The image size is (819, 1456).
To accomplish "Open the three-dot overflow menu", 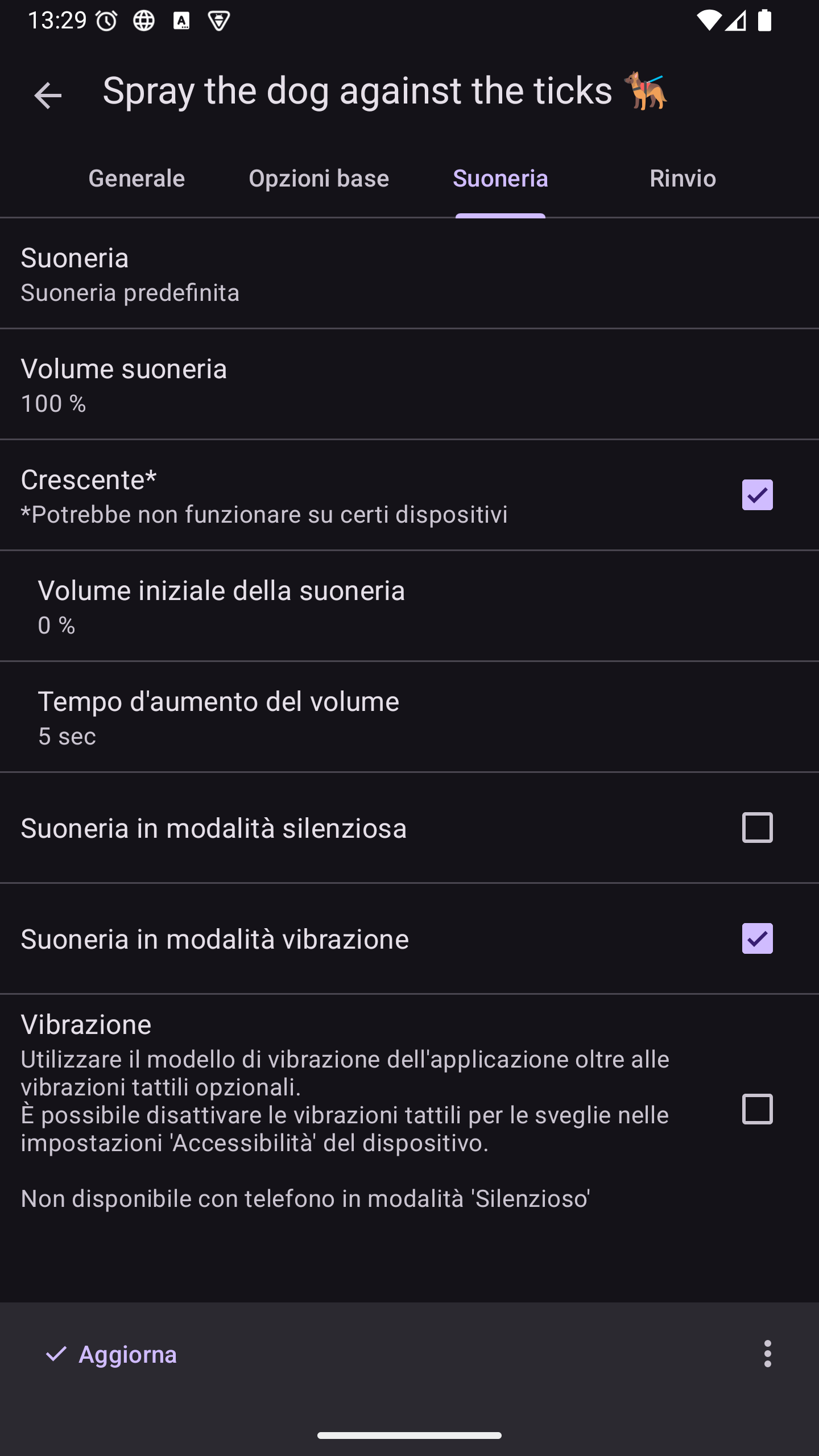I will tap(767, 1354).
